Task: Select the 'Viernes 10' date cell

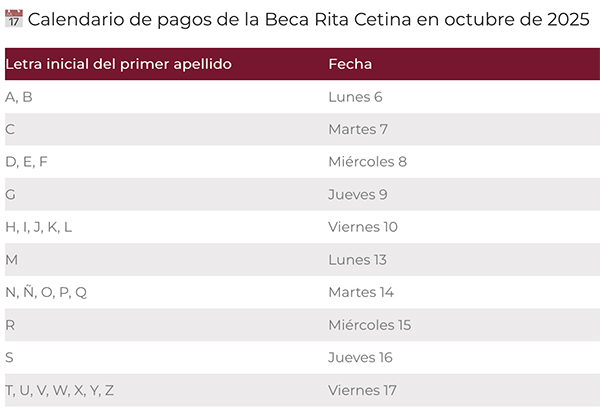Action: [362, 227]
